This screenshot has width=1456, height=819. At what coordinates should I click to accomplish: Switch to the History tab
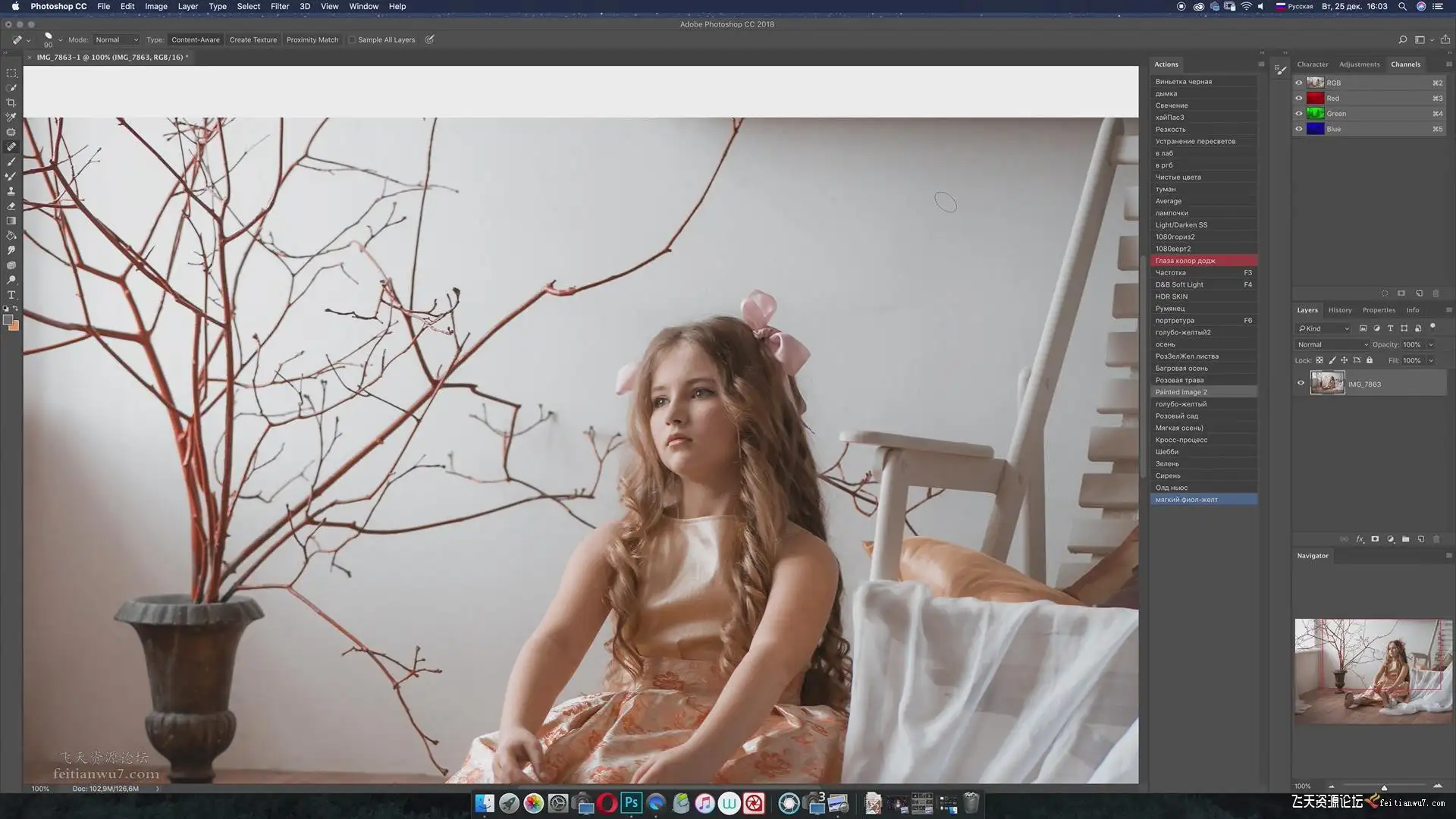[1339, 310]
